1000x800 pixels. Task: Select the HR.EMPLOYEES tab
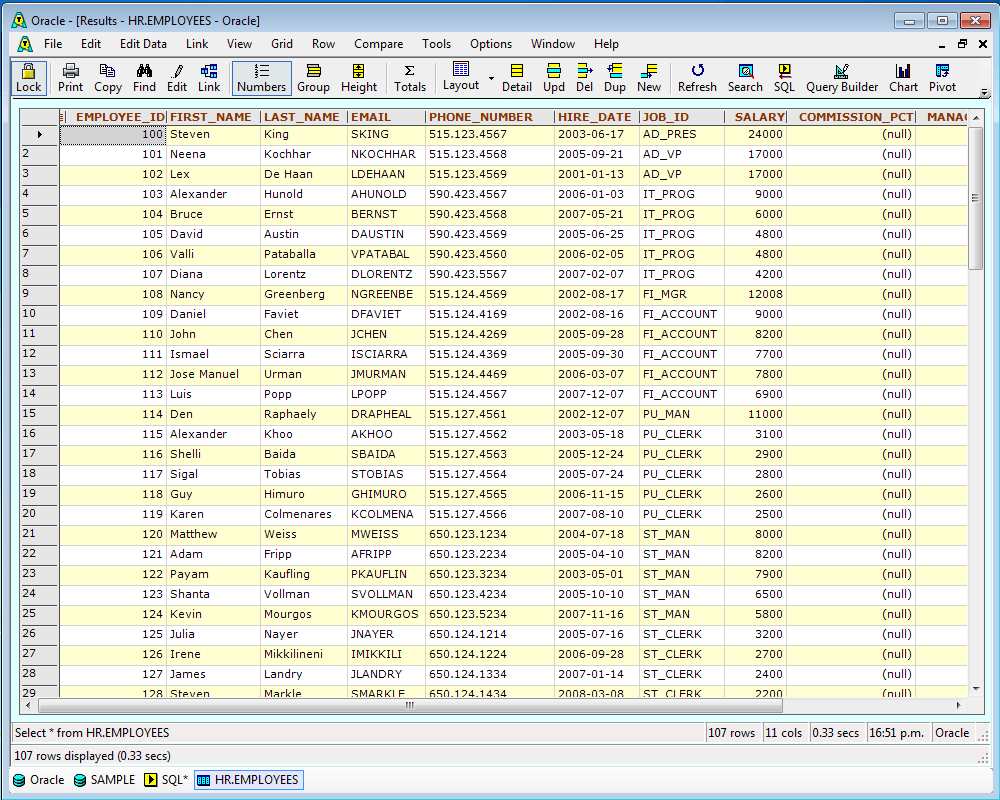(x=248, y=780)
